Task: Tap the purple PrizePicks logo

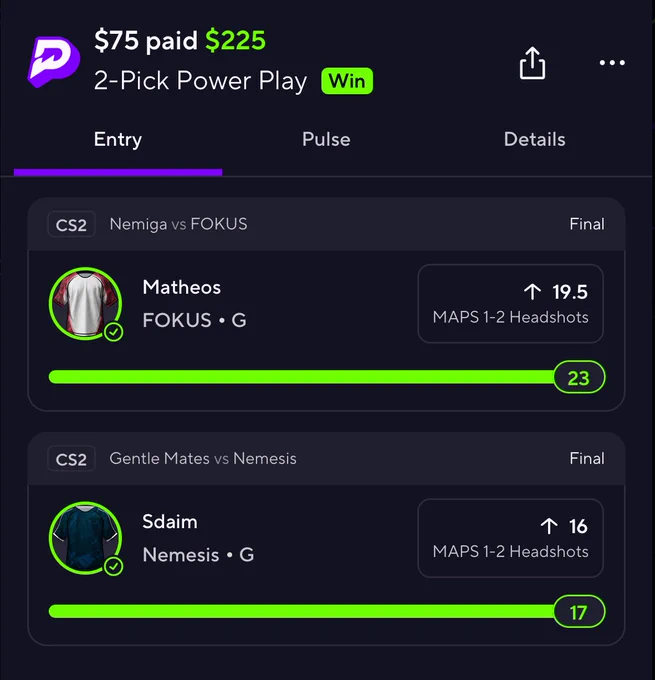Action: (54, 62)
